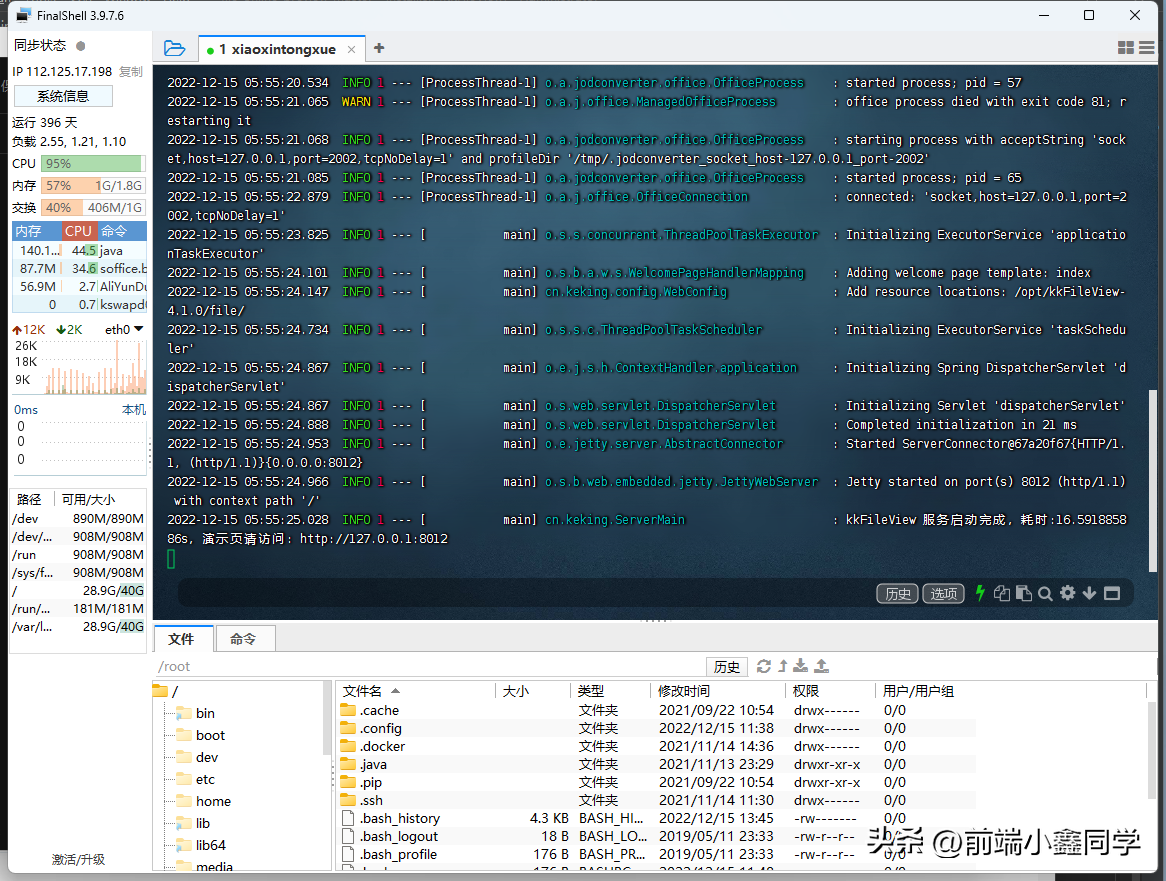This screenshot has width=1166, height=881.
Task: Go to the parent directory arrow icon
Action: point(782,666)
